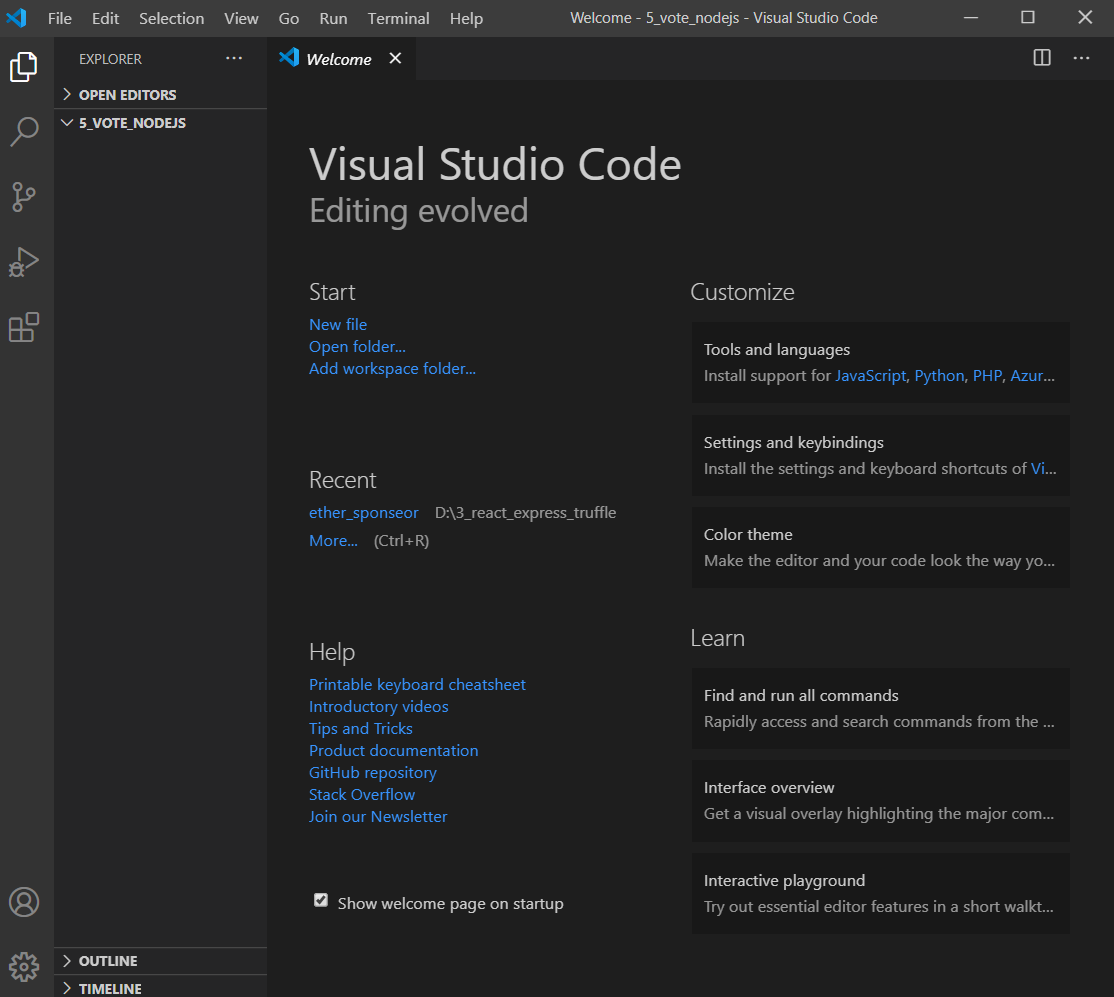Open the Source Control view icon
The width and height of the screenshot is (1114, 997).
pyautogui.click(x=24, y=197)
